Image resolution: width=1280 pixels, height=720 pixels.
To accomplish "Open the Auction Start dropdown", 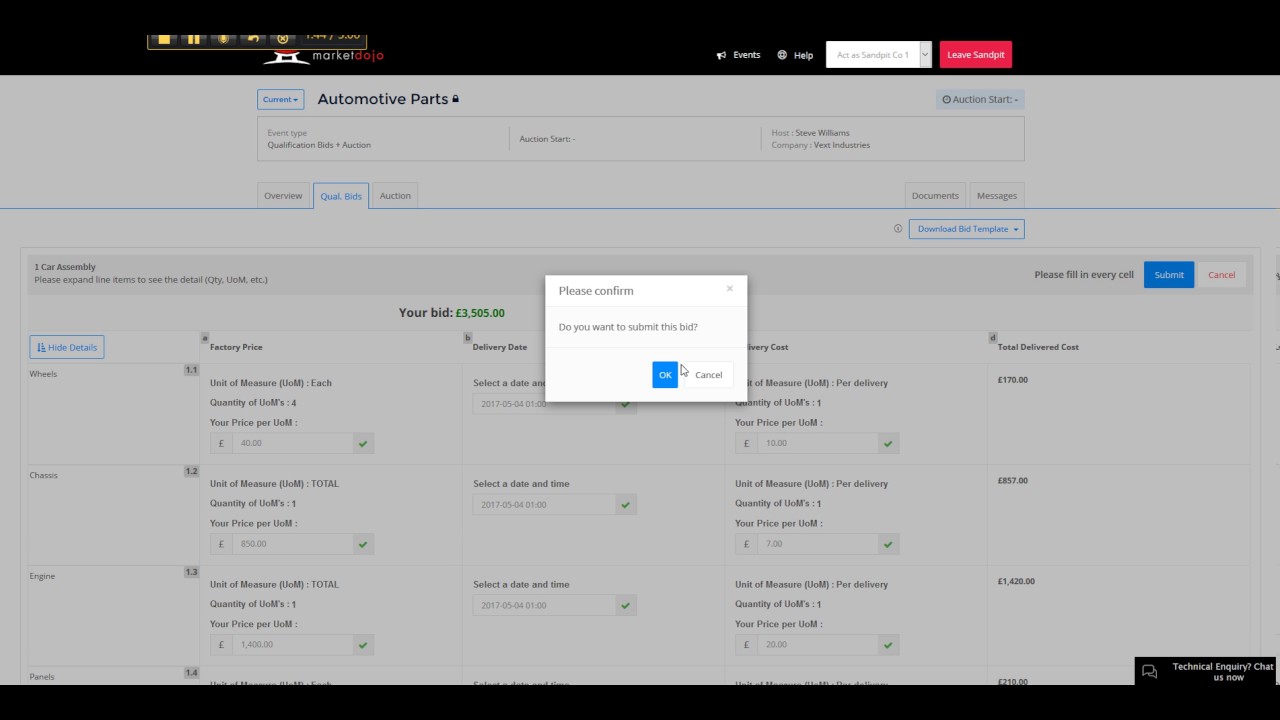I will click(x=980, y=100).
